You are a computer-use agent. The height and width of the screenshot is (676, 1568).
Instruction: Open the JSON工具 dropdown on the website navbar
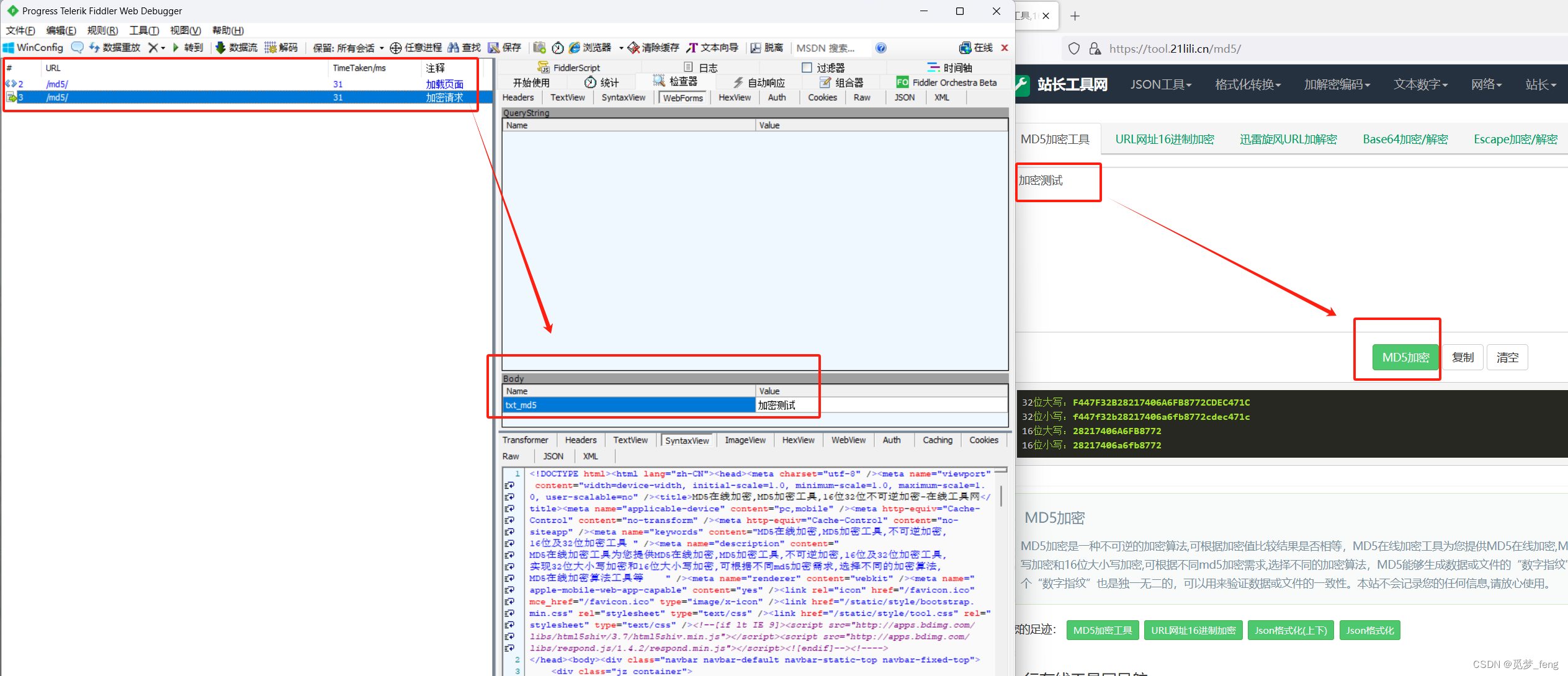[x=1160, y=84]
